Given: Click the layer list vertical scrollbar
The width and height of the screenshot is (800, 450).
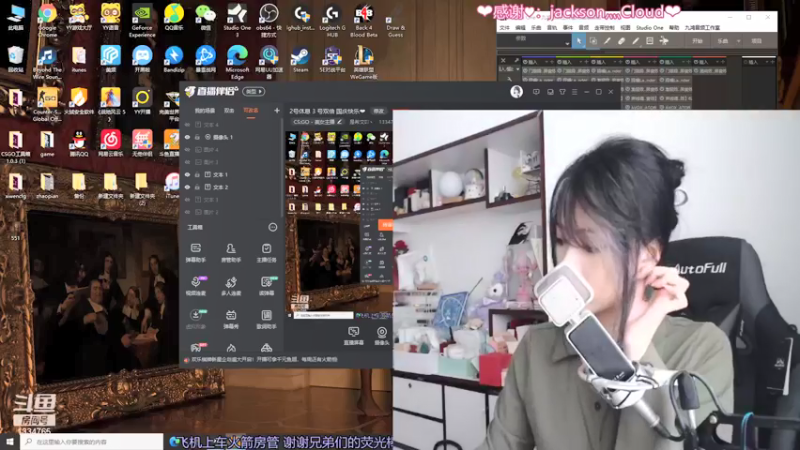Looking at the screenshot, I should pyautogui.click(x=282, y=168).
